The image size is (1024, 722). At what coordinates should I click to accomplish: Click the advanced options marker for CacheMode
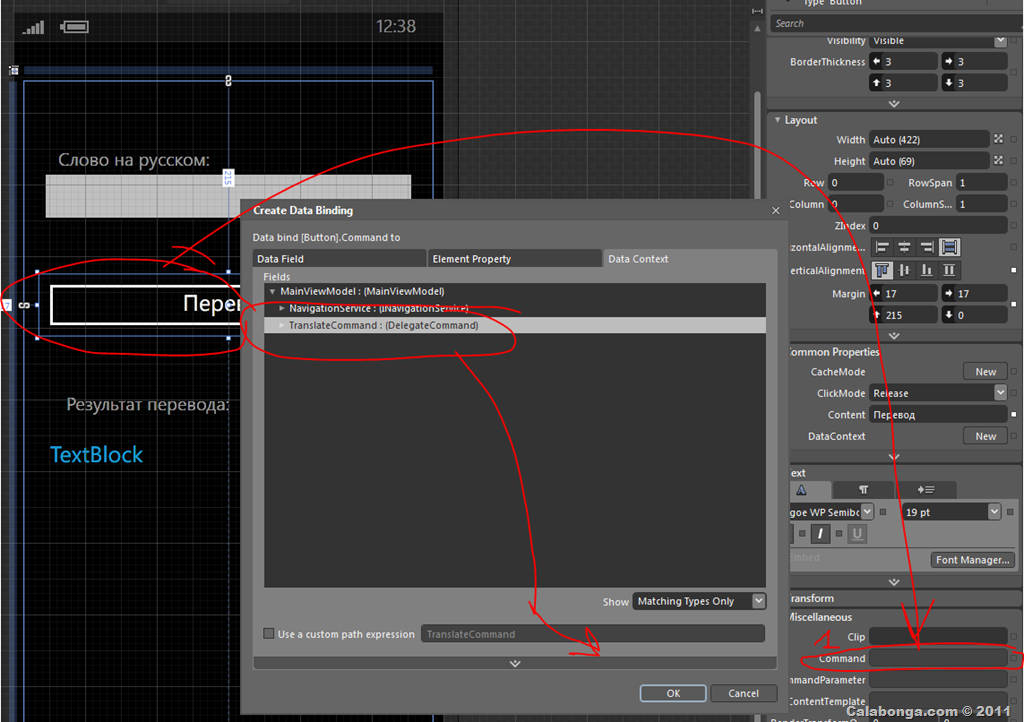click(x=1014, y=371)
